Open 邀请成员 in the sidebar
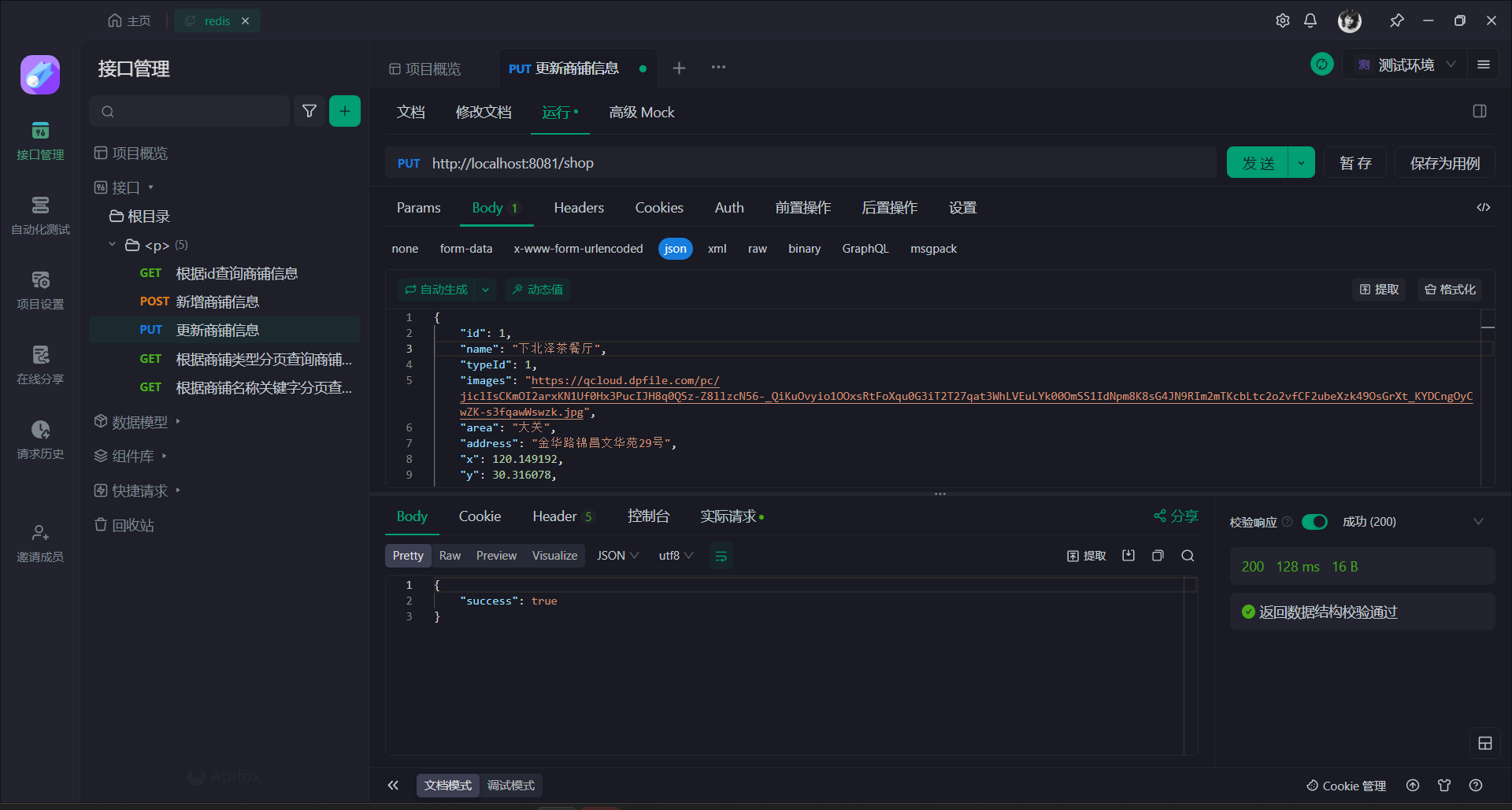This screenshot has width=1512, height=810. point(40,544)
